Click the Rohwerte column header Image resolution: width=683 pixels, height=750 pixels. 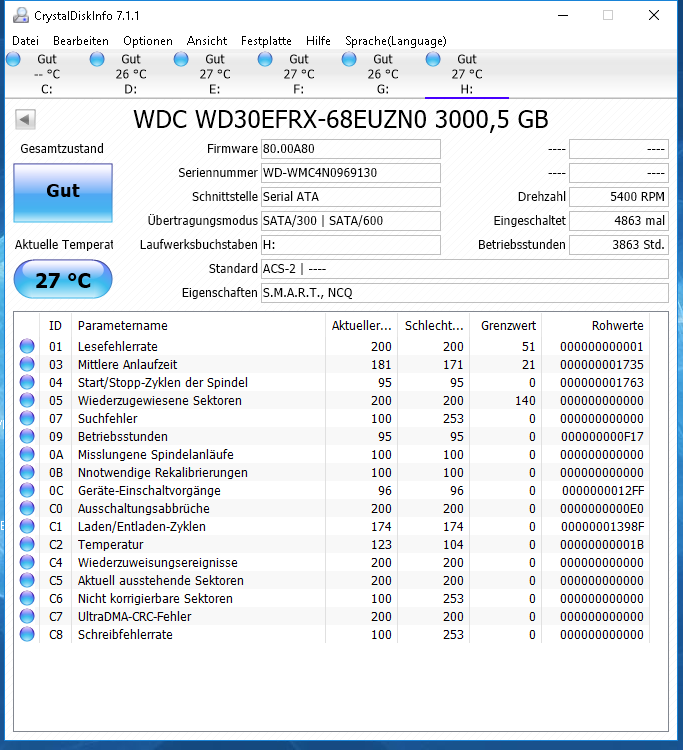tap(617, 326)
